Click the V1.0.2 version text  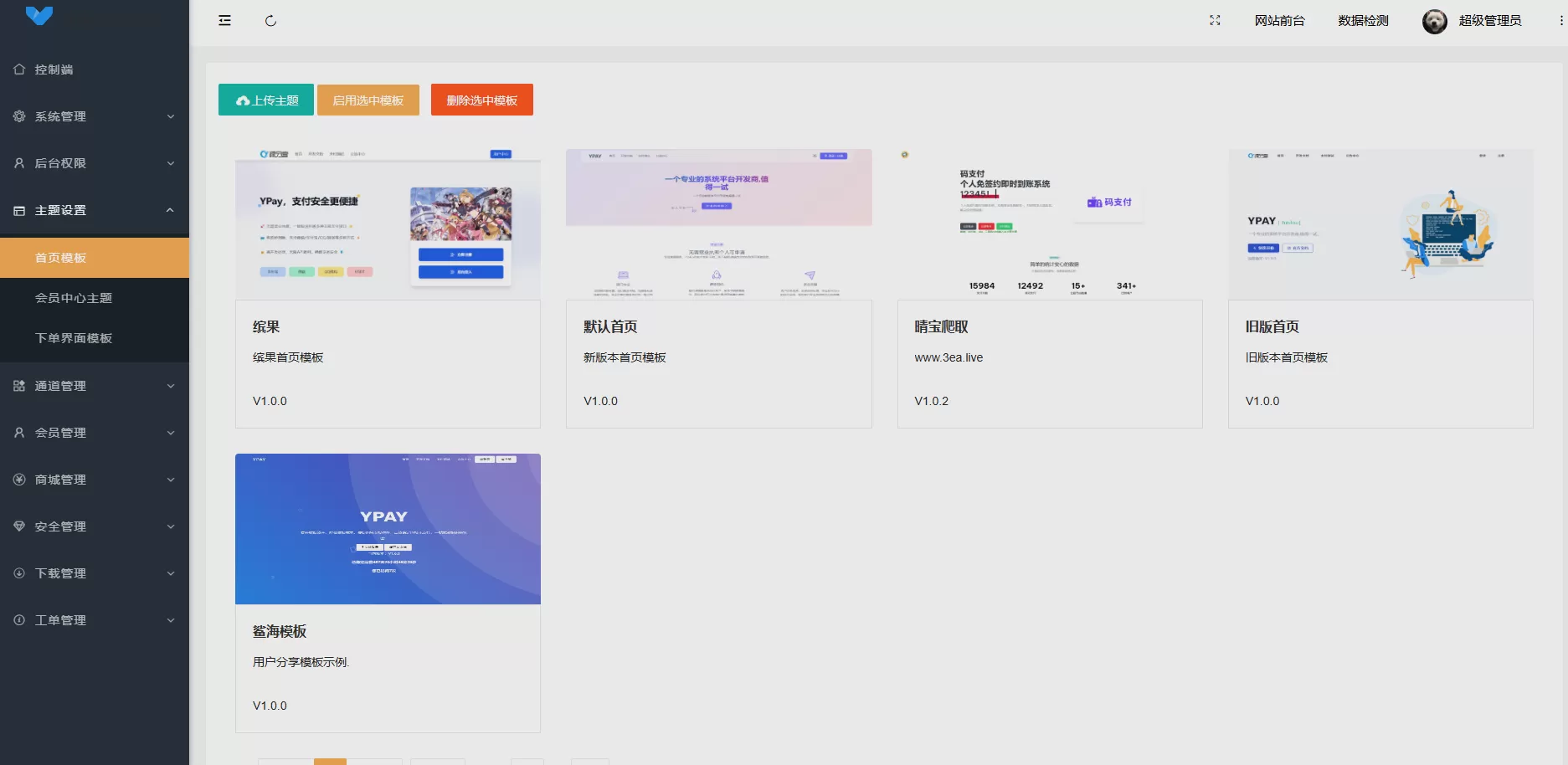[x=931, y=401]
